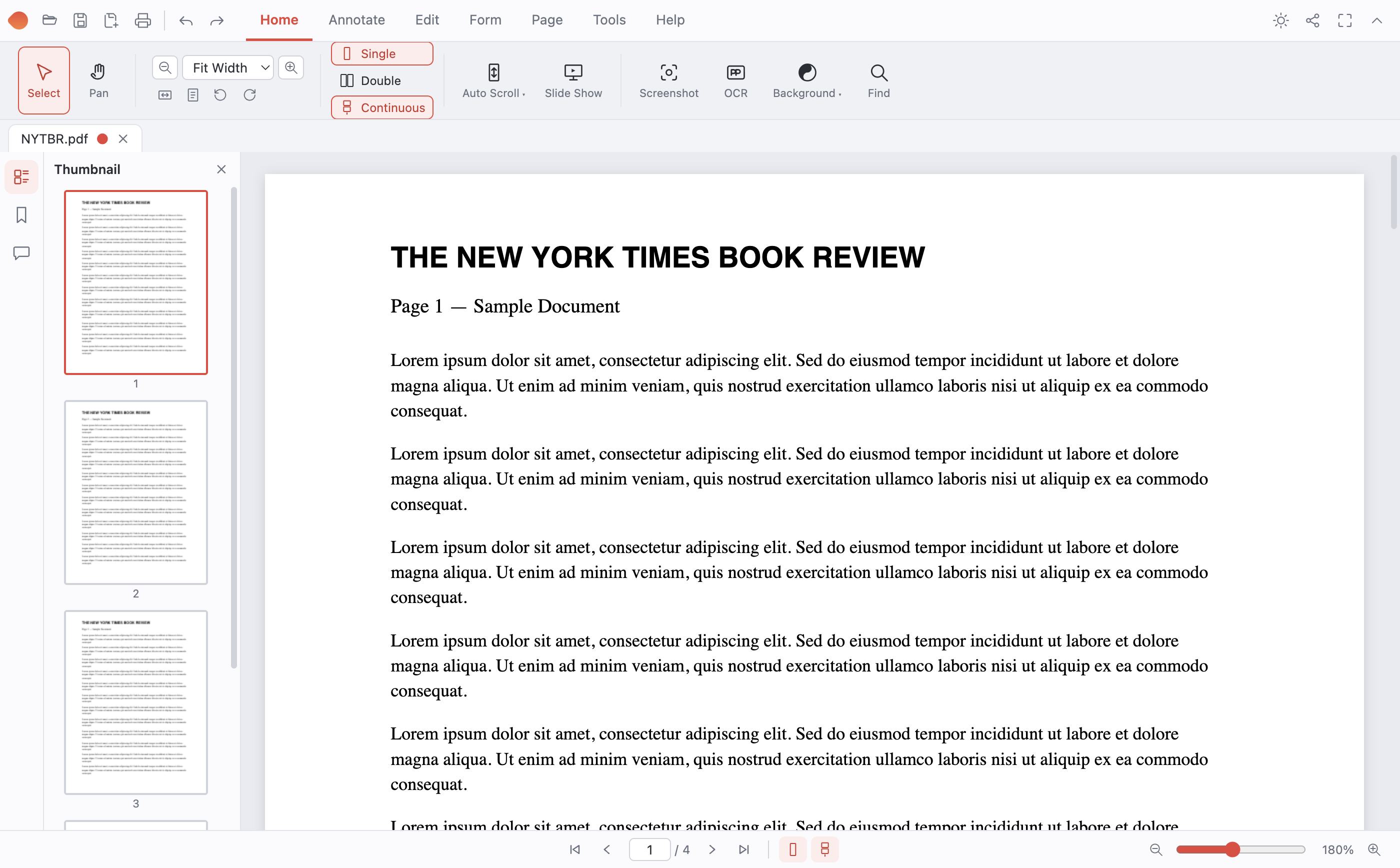1400x868 pixels.
Task: Open the Page tab
Action: pos(547,20)
